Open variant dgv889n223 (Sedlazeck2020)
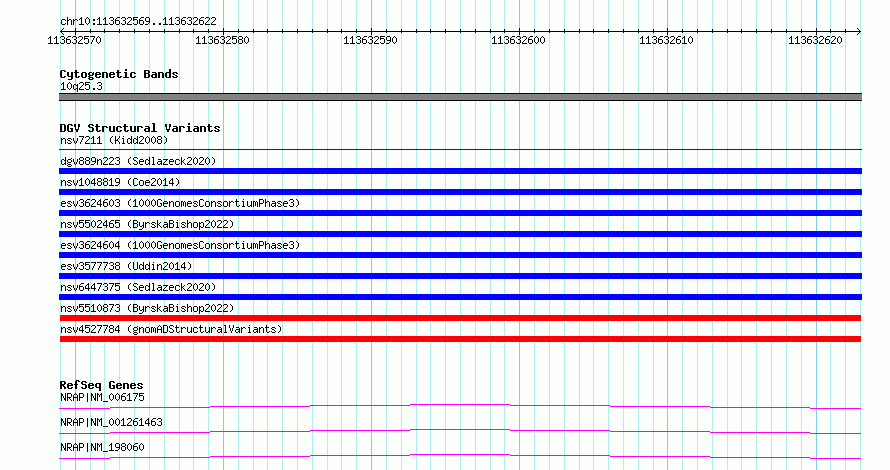 [138, 161]
